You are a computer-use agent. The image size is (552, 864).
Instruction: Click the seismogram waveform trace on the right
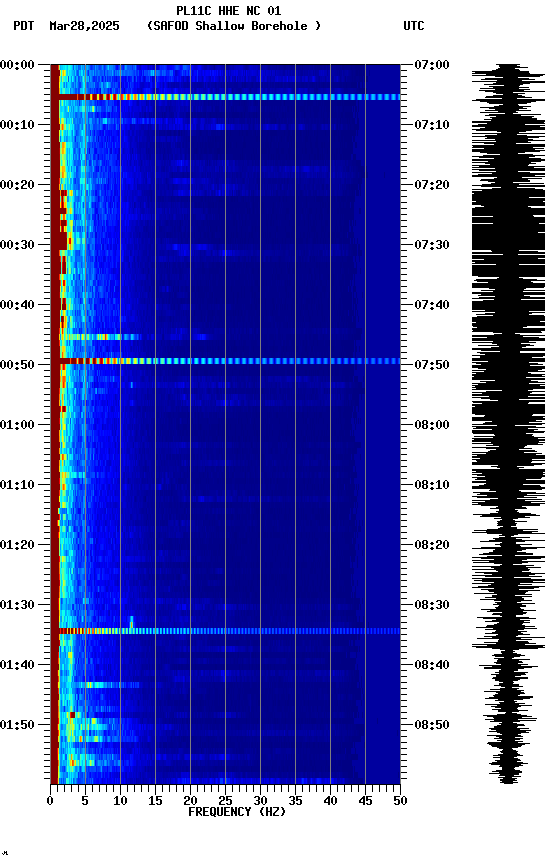508,424
